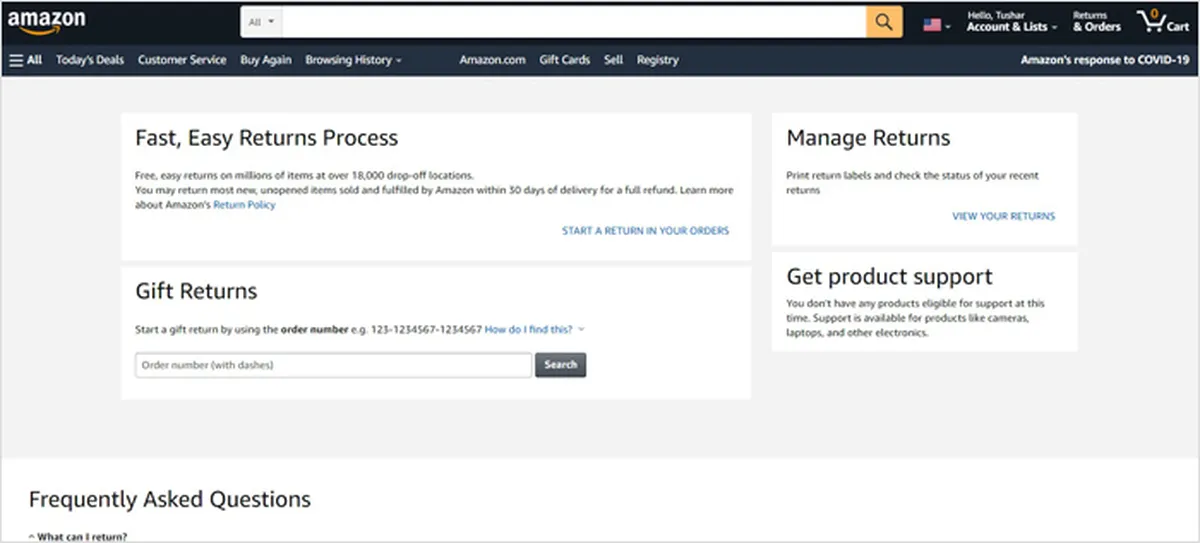
Task: Click in the main search box
Action: coord(574,22)
